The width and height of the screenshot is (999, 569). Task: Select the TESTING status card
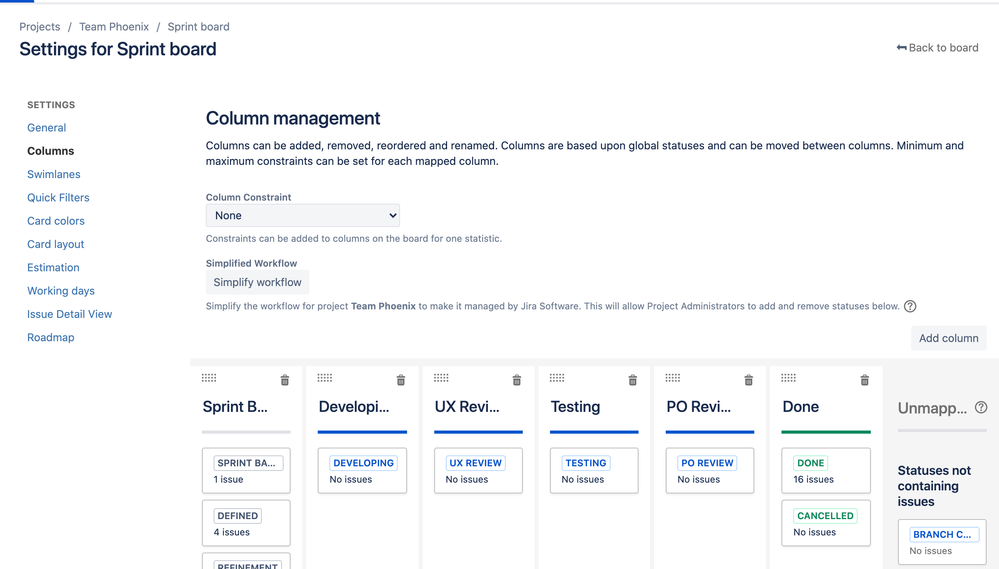[594, 470]
